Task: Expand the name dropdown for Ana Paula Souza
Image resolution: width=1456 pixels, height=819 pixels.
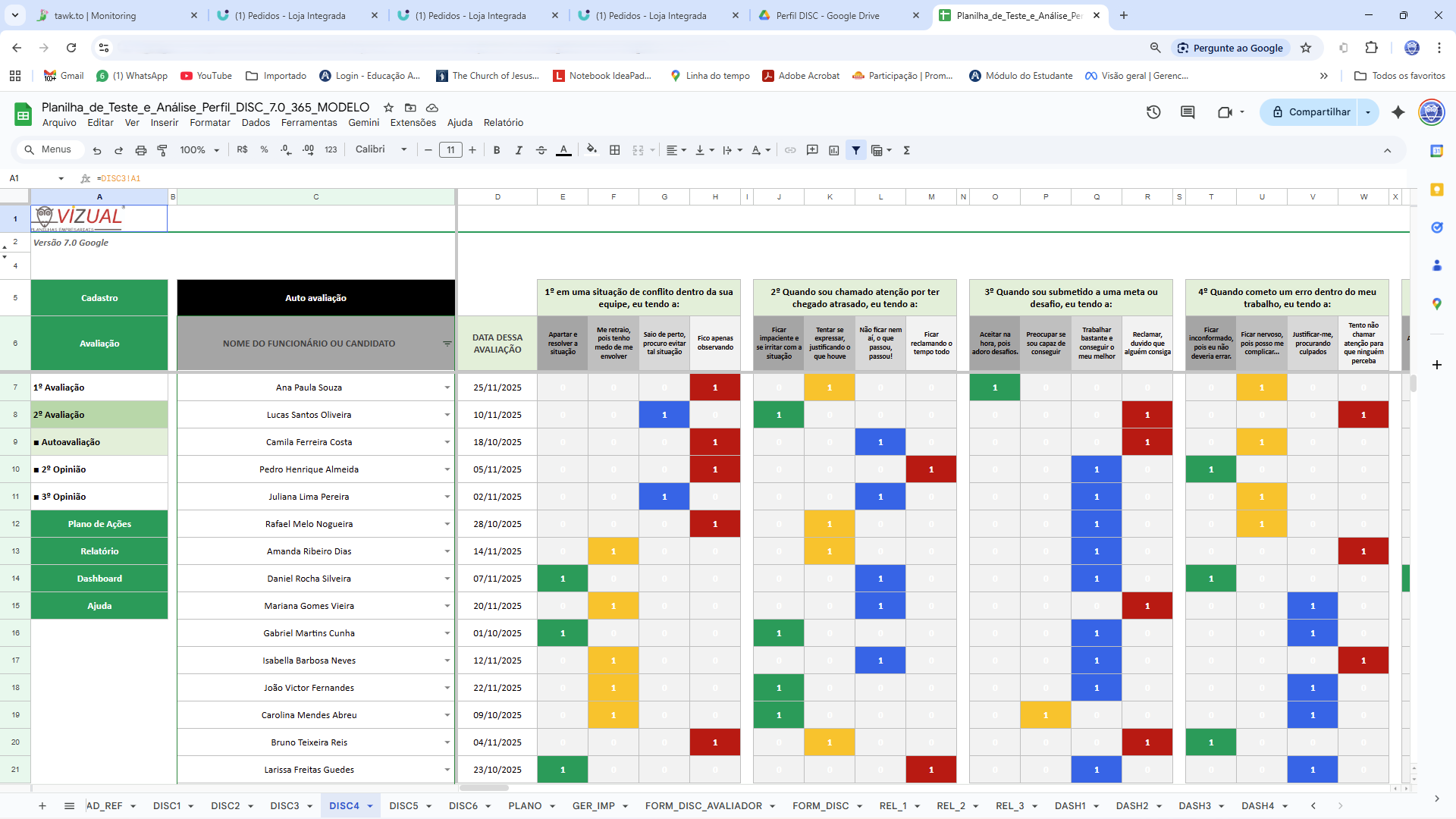Action: click(447, 387)
